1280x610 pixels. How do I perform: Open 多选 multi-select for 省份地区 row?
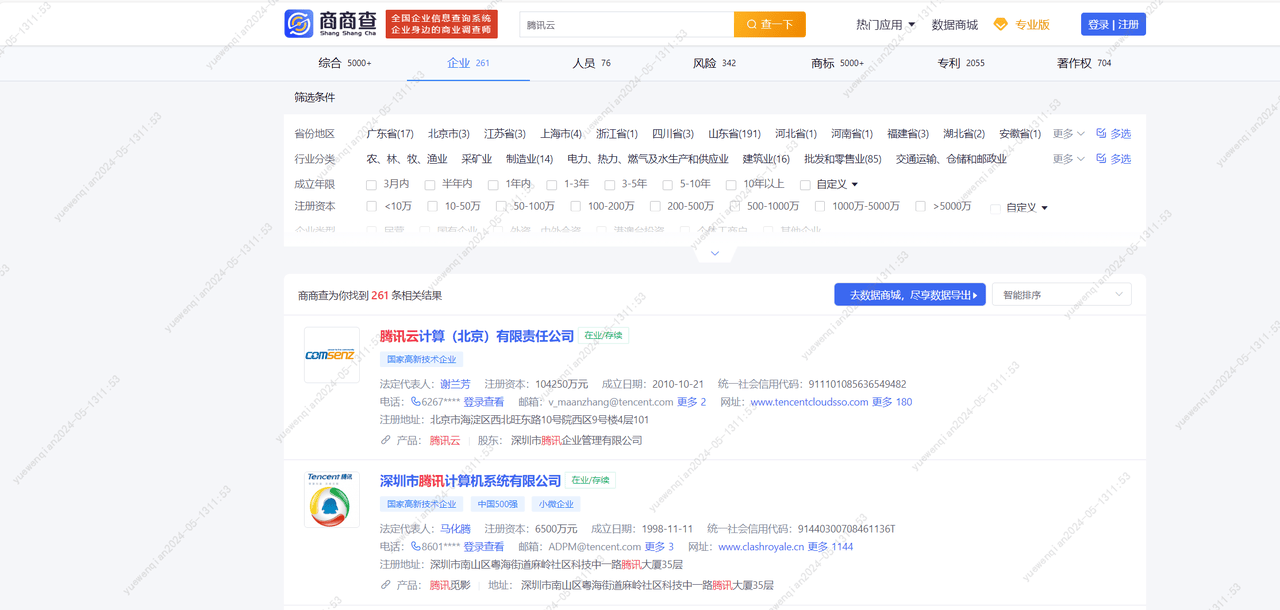click(1113, 132)
